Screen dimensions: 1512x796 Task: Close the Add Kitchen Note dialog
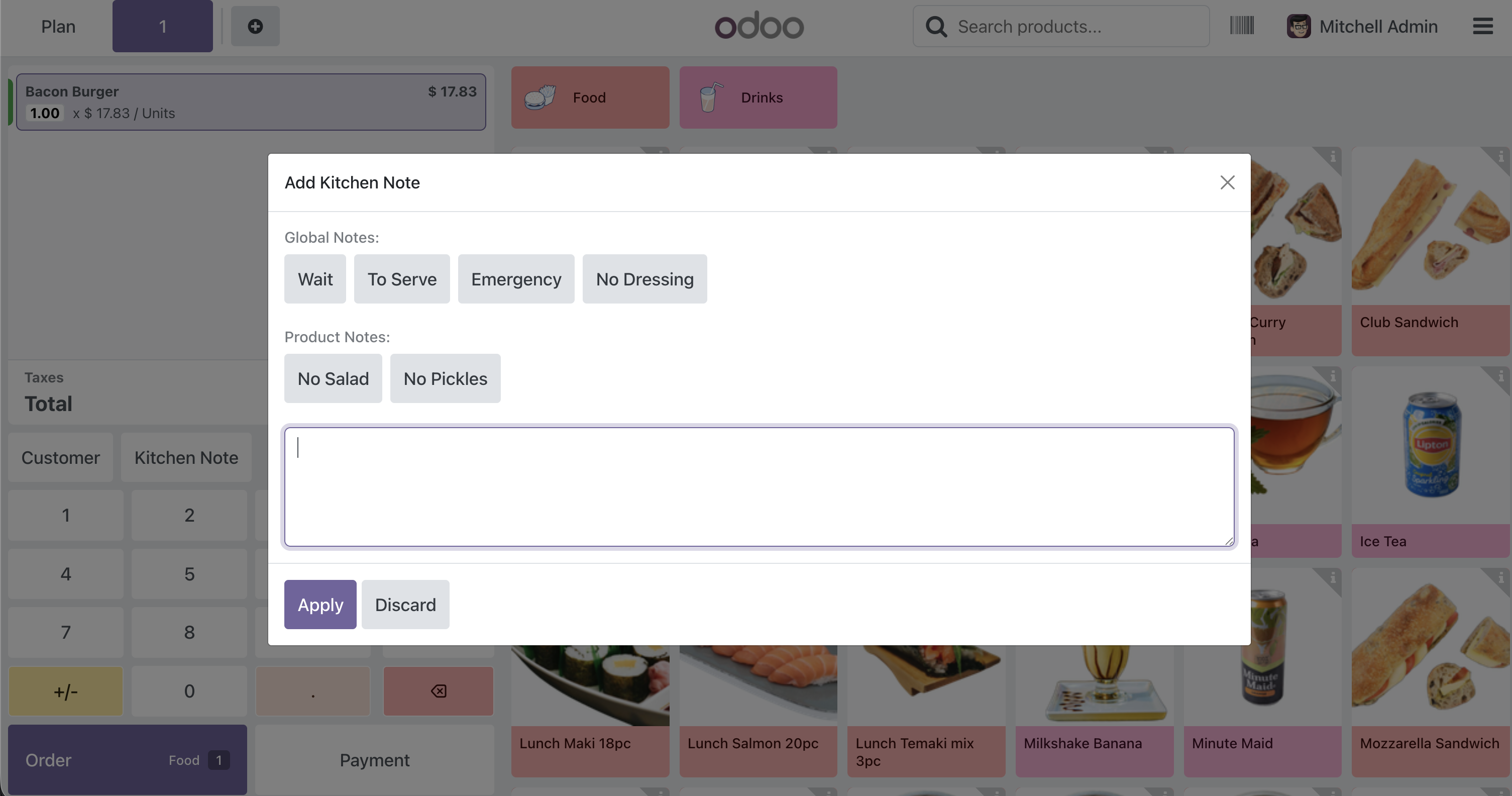(1227, 182)
